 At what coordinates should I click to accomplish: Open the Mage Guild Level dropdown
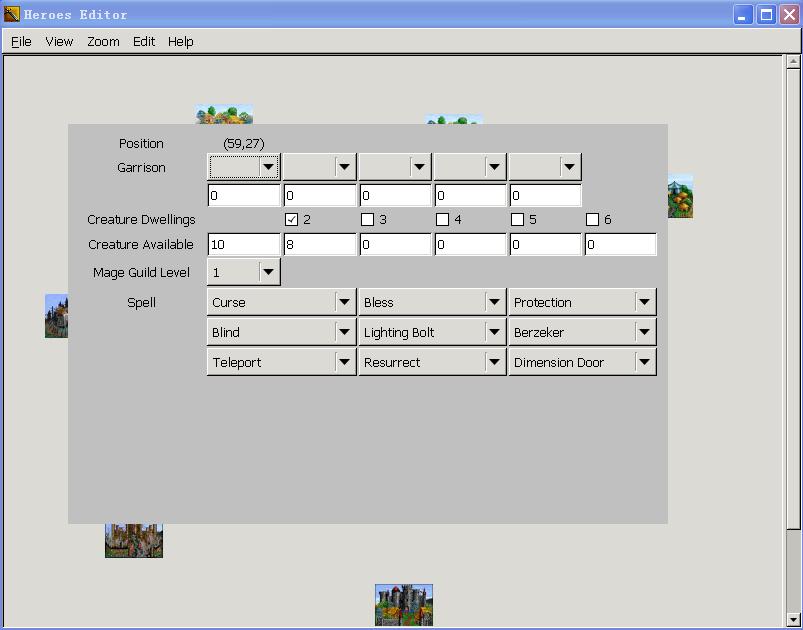point(244,272)
